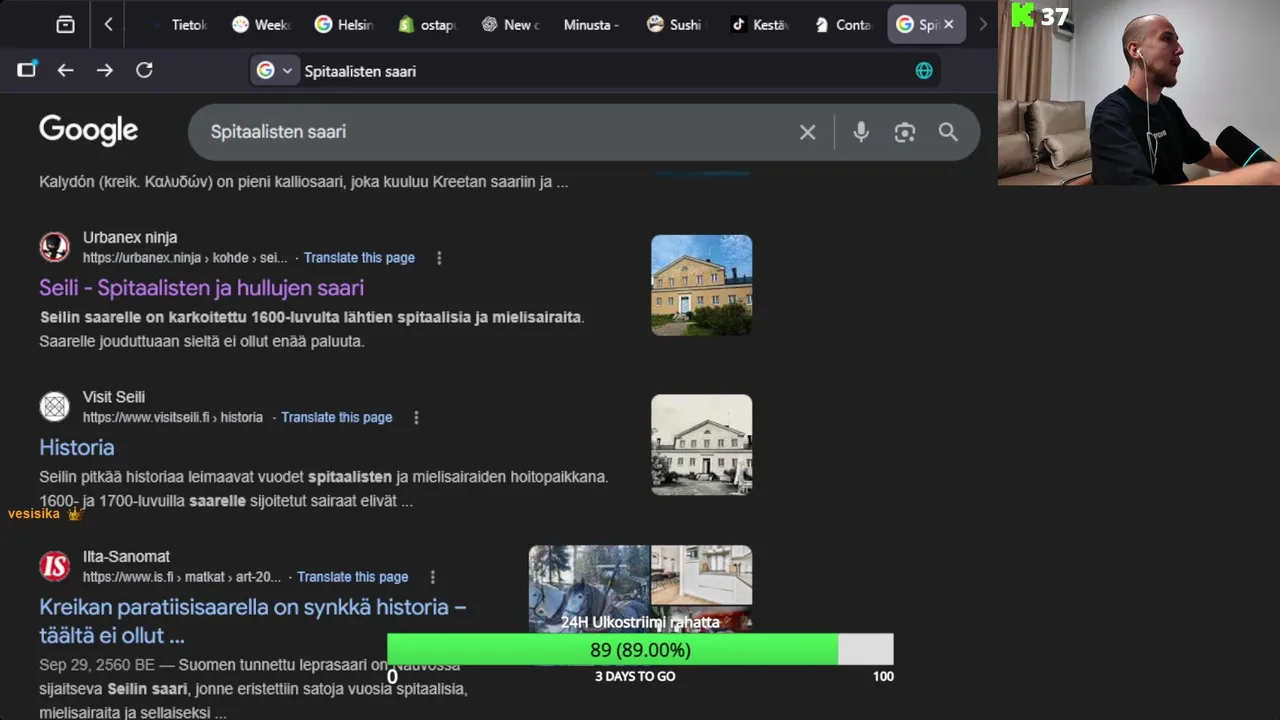
Task: Go forward to next page
Action: point(105,70)
